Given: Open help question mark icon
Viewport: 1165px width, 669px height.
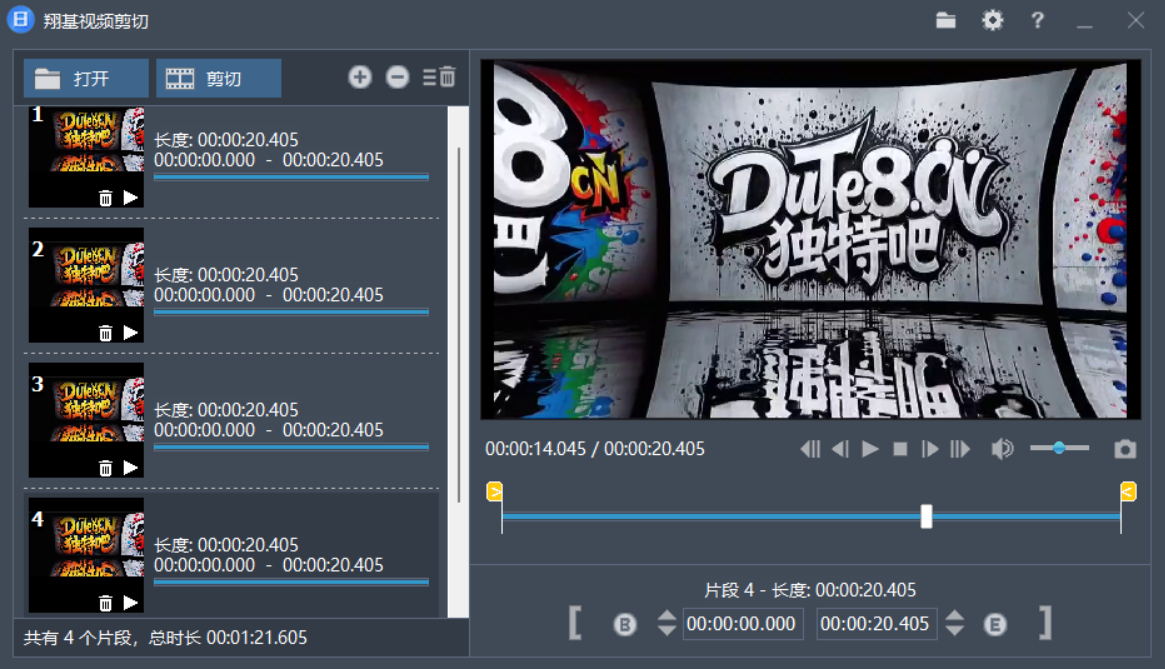Looking at the screenshot, I should coord(1037,20).
